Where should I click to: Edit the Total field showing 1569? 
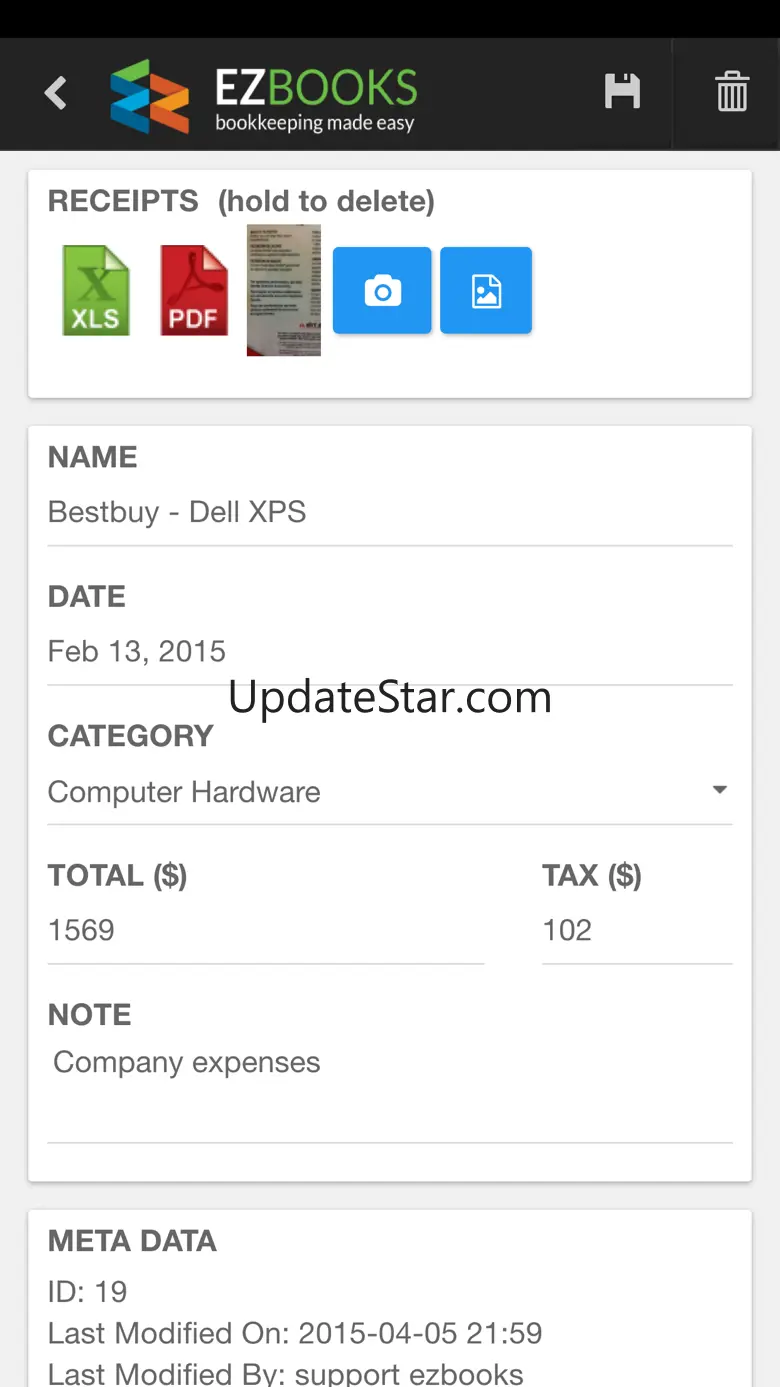click(x=266, y=931)
